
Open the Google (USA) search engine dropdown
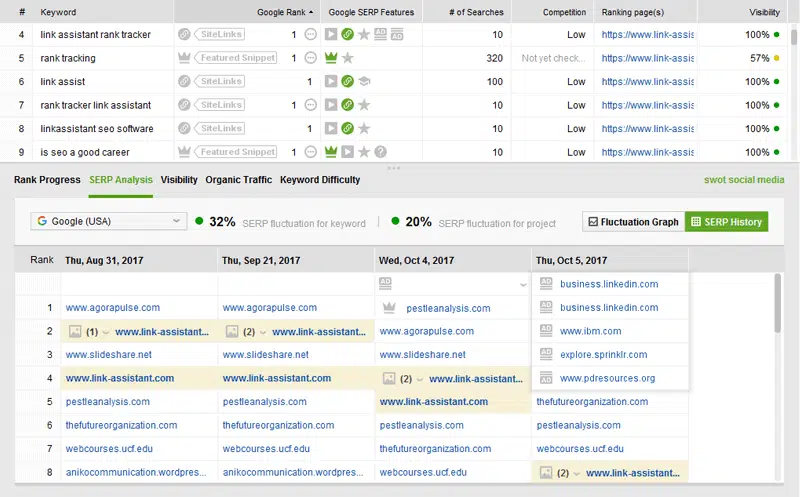coord(108,221)
